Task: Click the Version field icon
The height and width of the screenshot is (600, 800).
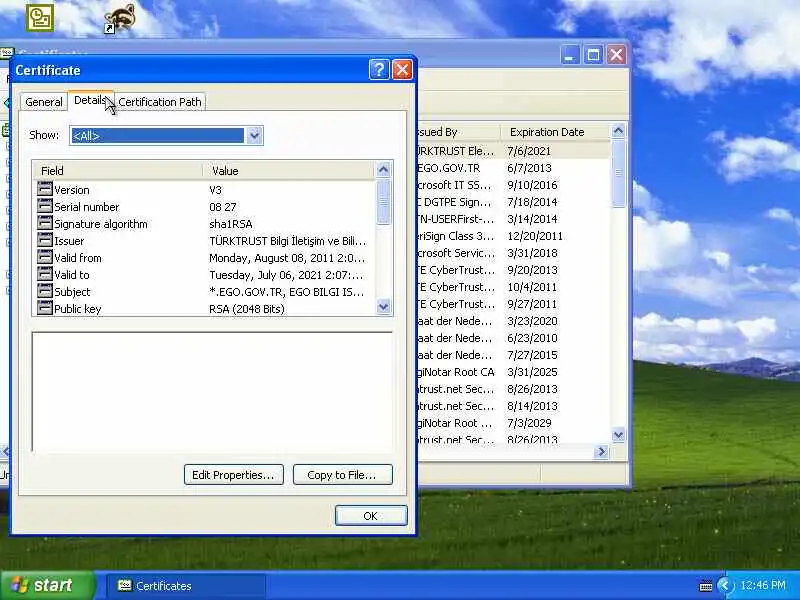Action: pyautogui.click(x=45, y=189)
